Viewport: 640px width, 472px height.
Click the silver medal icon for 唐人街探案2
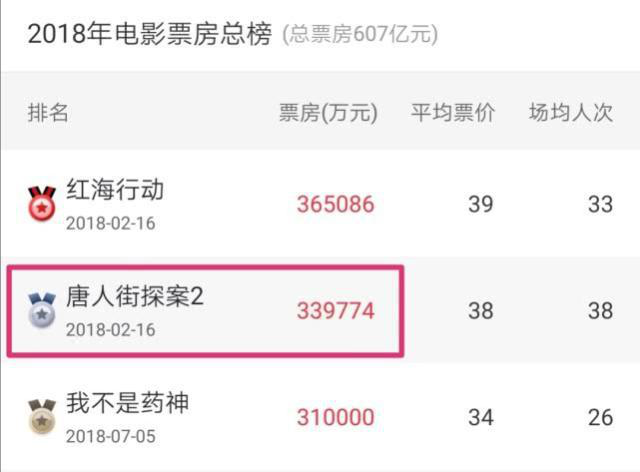(42, 310)
